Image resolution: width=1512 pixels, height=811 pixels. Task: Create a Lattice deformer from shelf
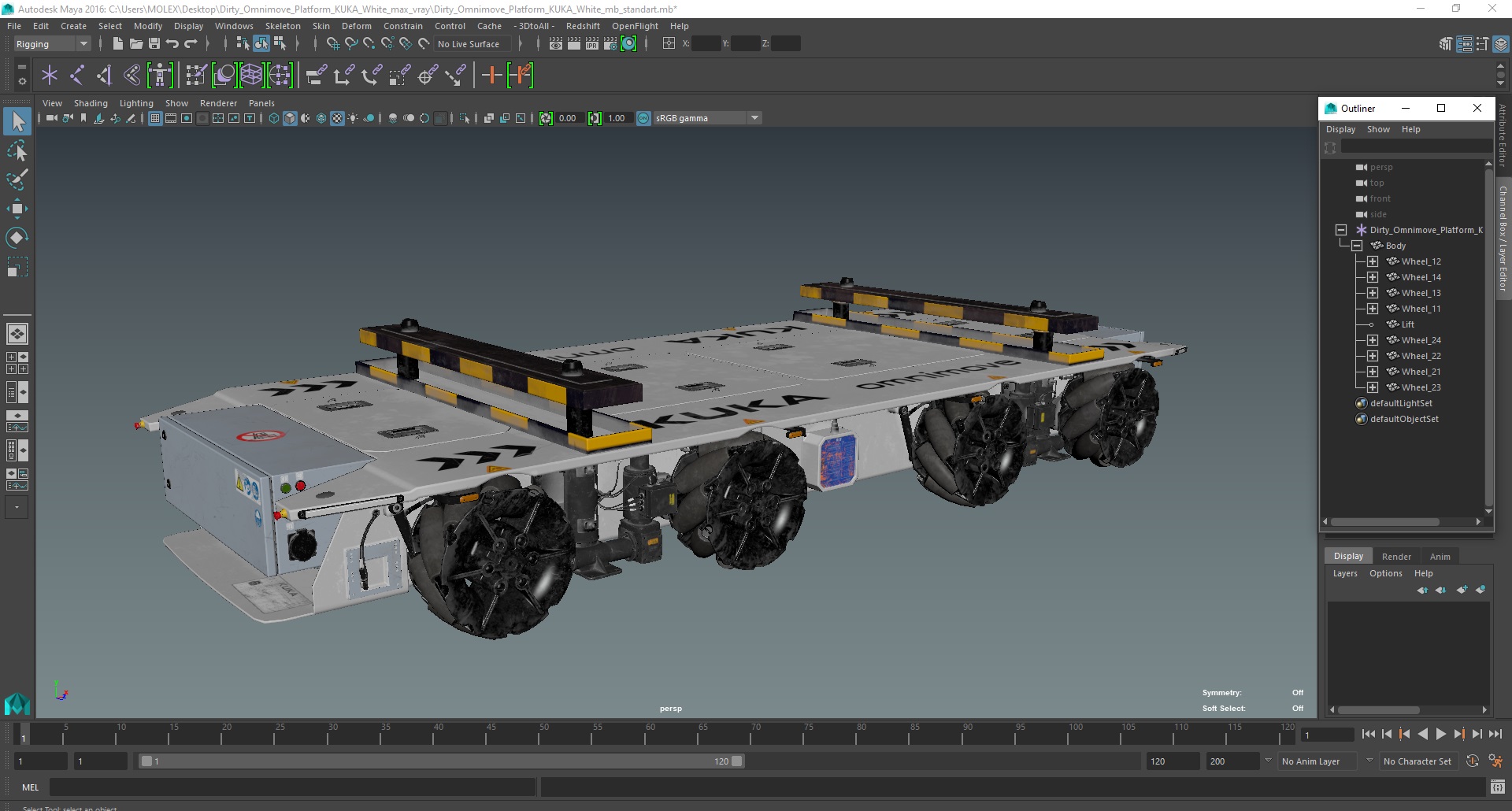coord(251,76)
